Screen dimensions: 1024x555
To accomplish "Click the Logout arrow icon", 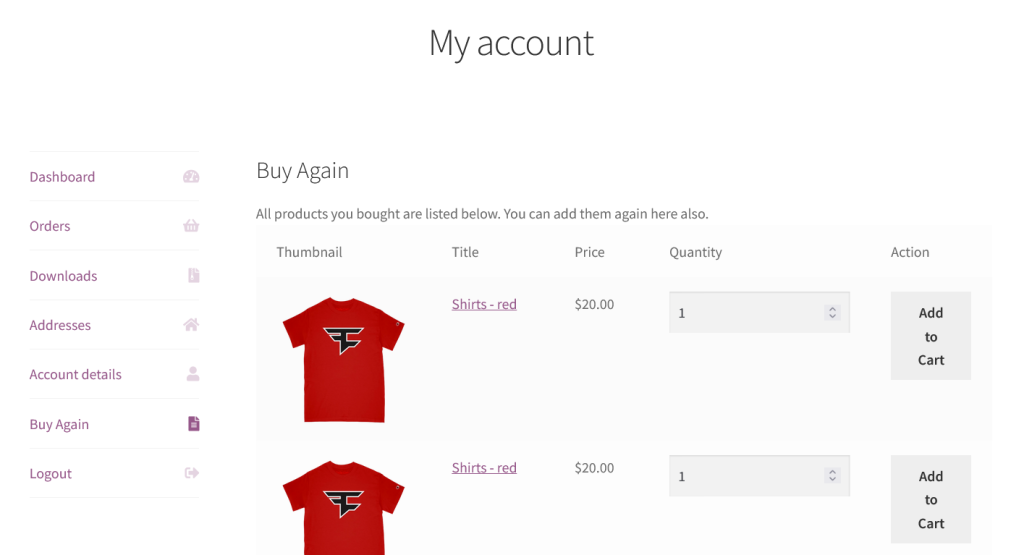I will click(x=192, y=473).
